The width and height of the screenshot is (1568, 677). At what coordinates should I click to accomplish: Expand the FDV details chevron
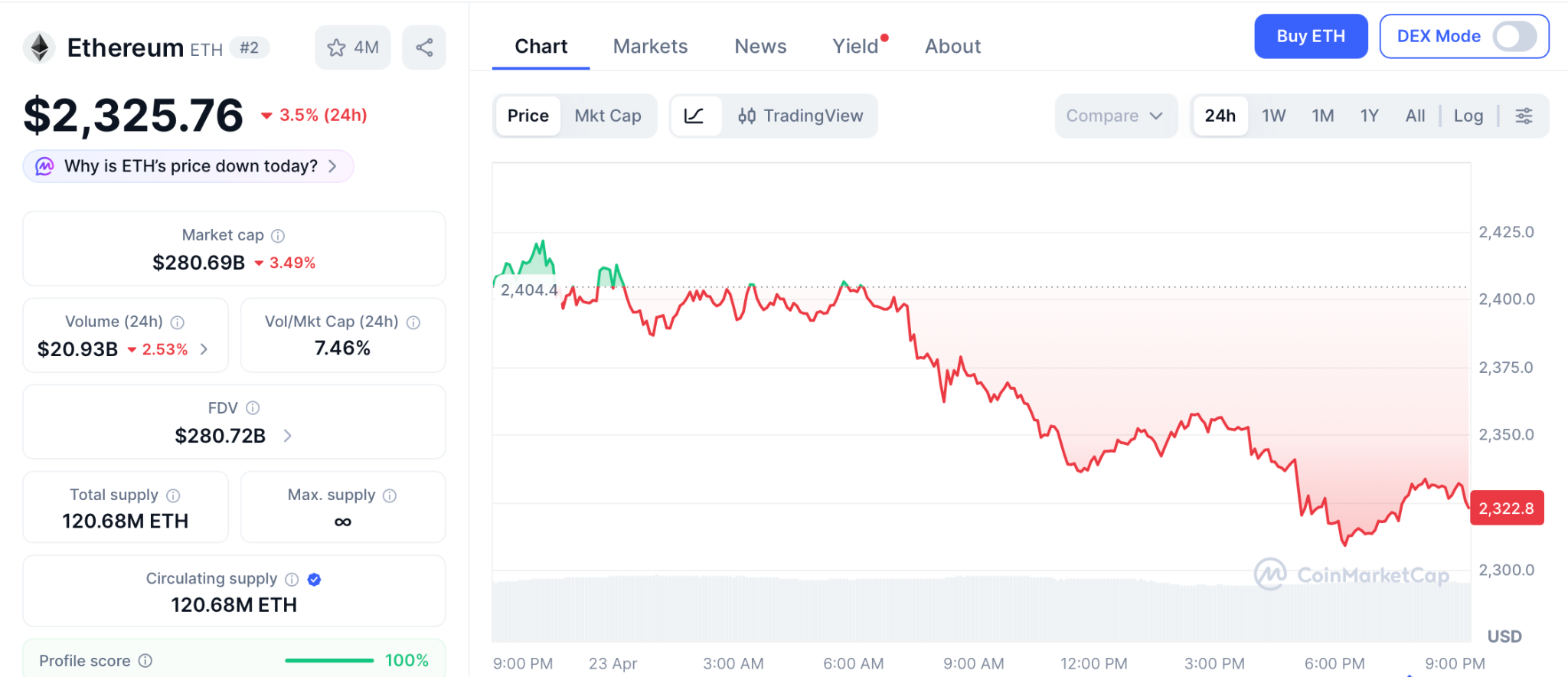coord(288,436)
